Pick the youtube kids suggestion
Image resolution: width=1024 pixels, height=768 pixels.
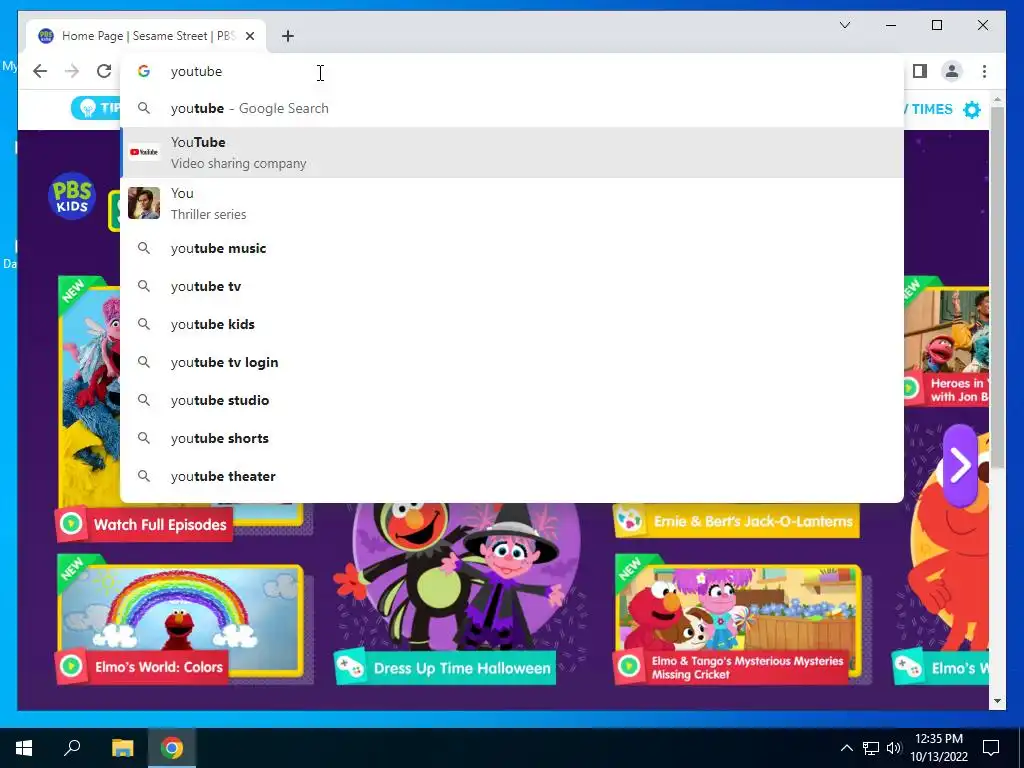point(512,324)
